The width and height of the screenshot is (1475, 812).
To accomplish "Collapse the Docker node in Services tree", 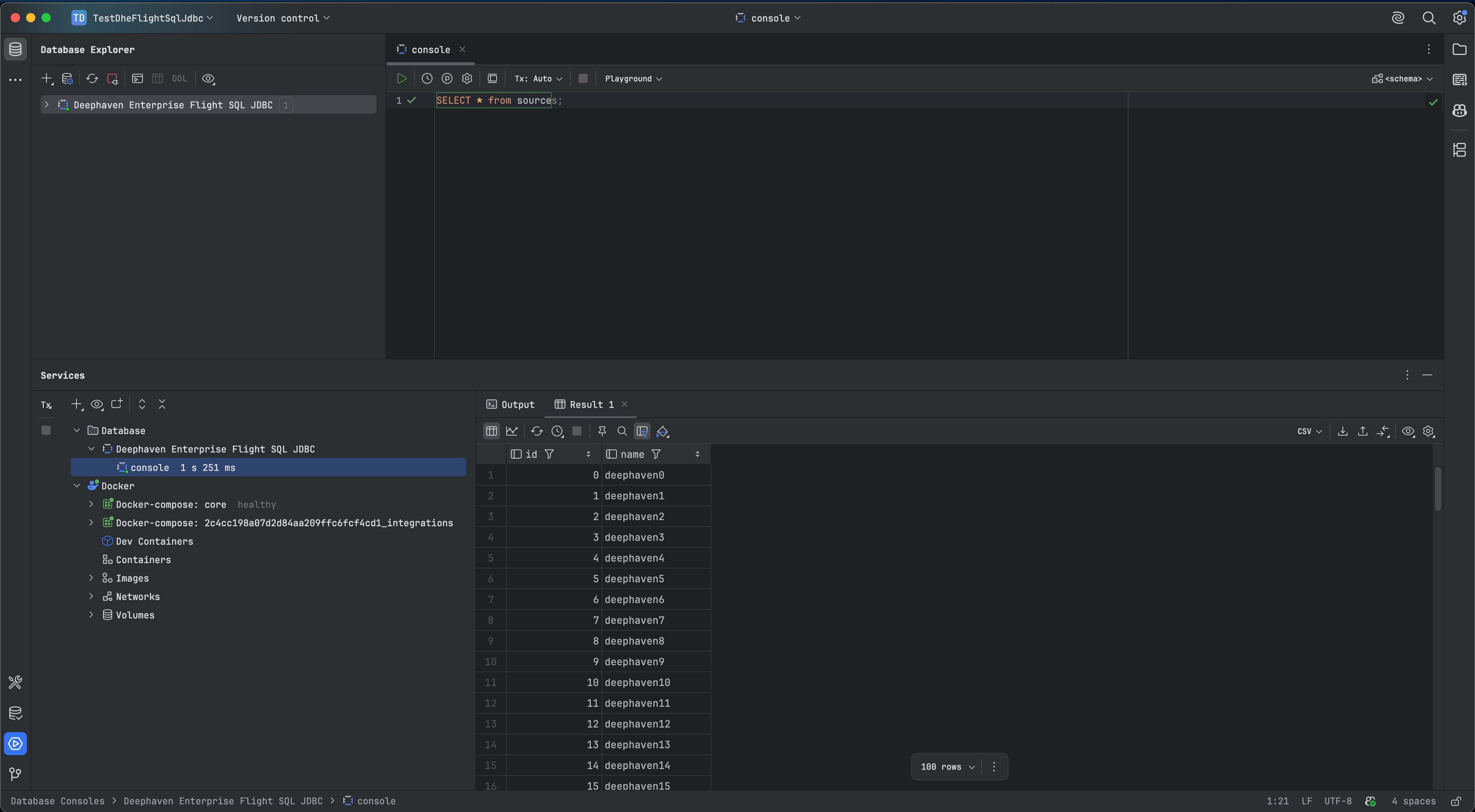I will pyautogui.click(x=77, y=486).
